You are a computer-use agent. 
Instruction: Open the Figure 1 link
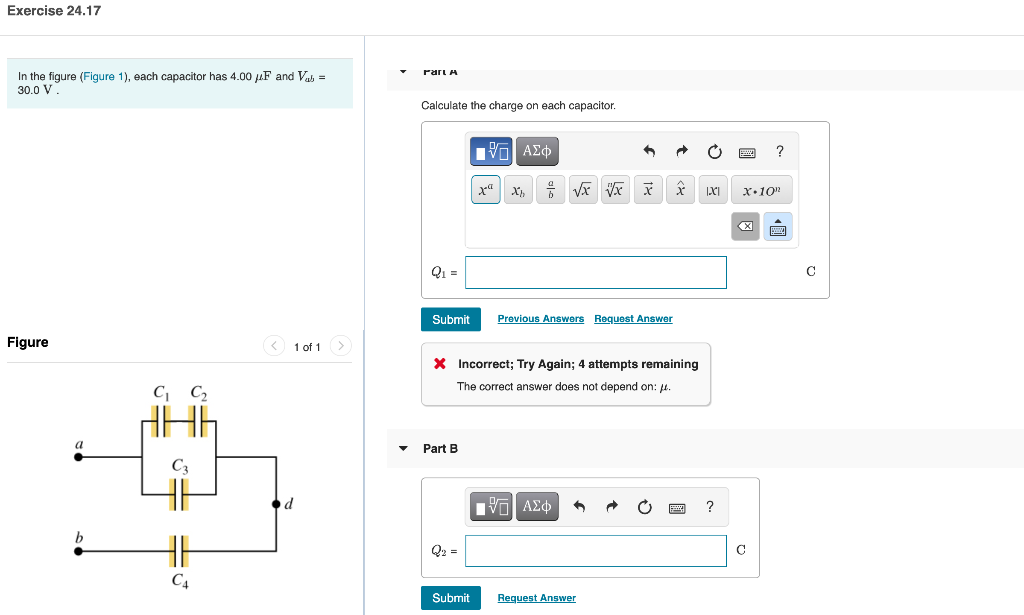(103, 76)
